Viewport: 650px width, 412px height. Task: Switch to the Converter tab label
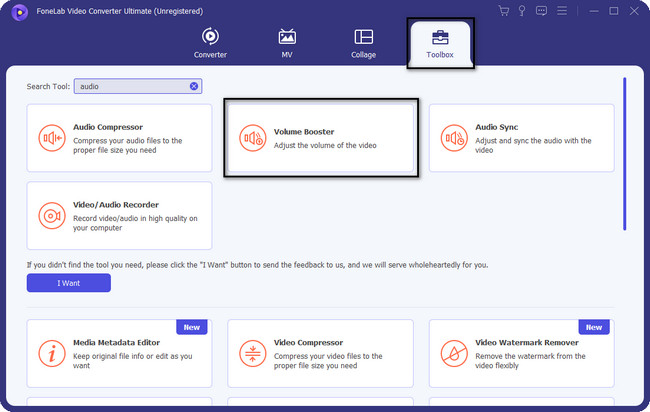(210, 55)
